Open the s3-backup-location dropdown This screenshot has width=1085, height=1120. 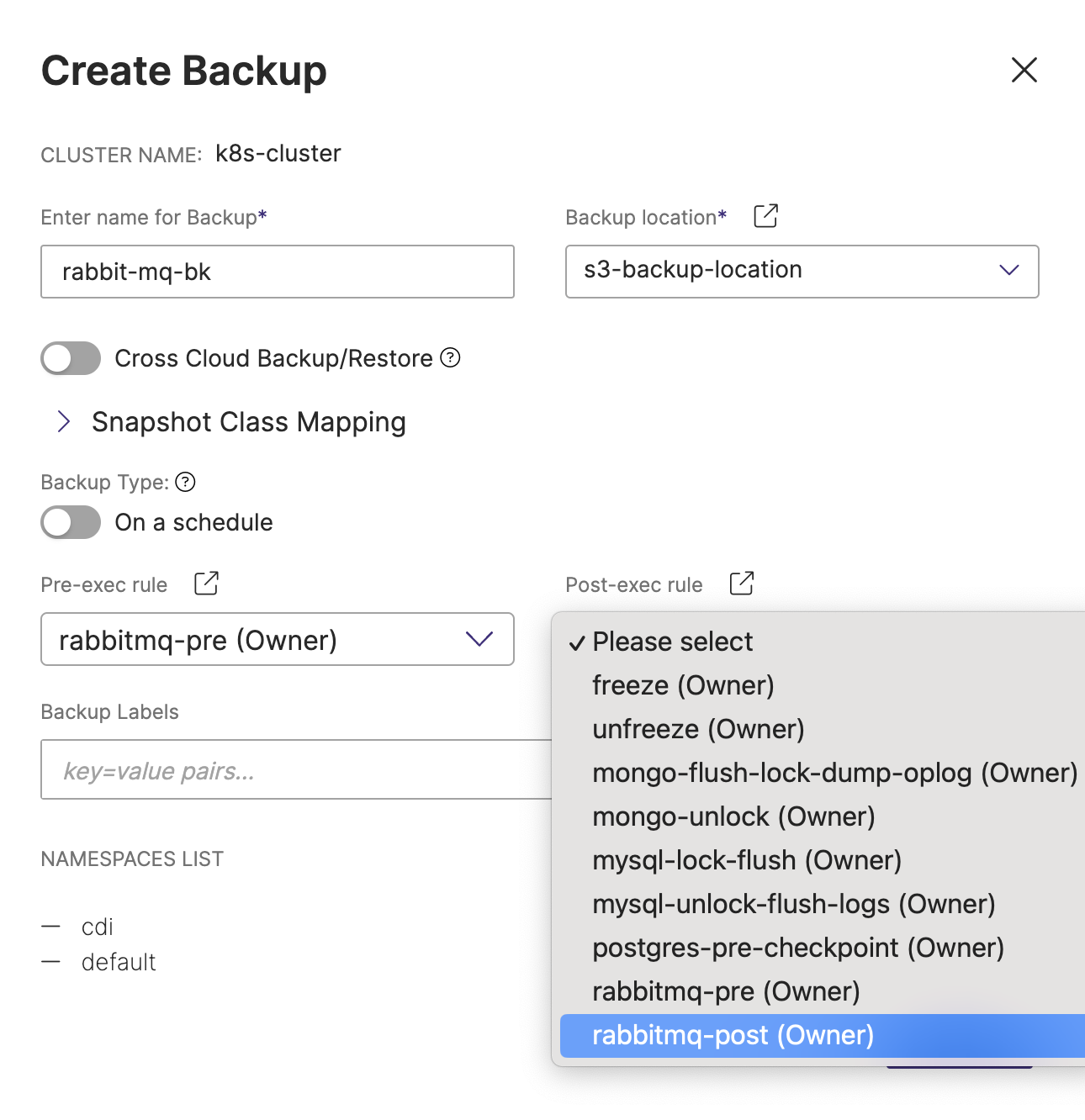point(802,271)
